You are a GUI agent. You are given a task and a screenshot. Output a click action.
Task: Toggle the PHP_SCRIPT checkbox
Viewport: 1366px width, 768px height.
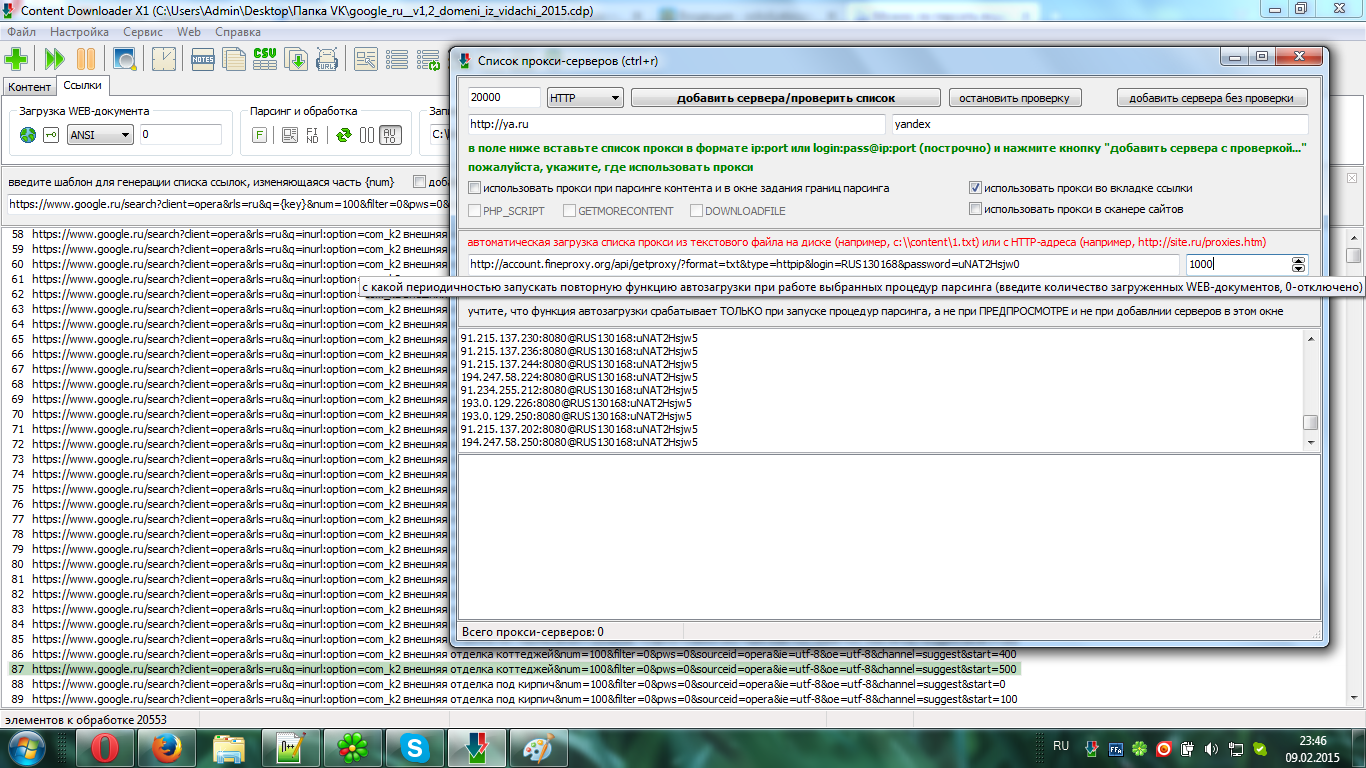(475, 211)
